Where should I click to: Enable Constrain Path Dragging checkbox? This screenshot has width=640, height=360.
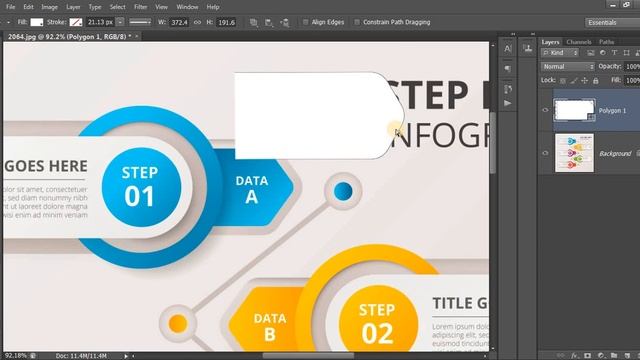click(357, 22)
